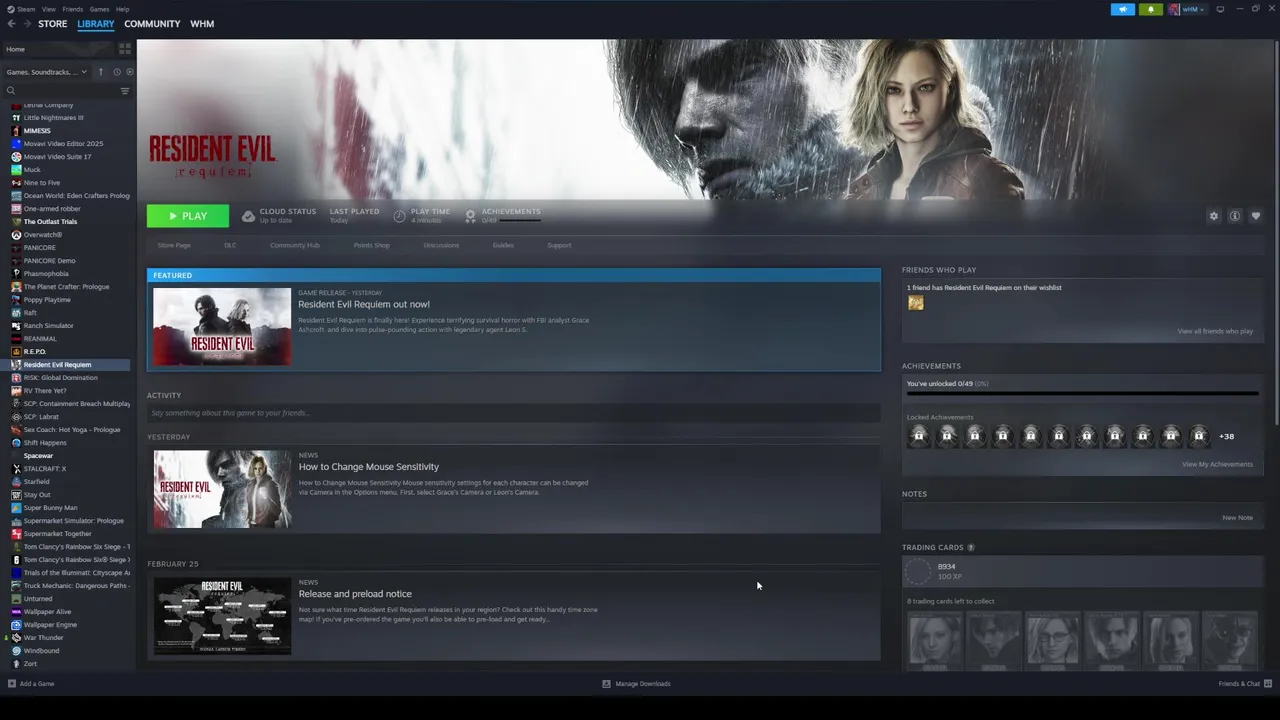Open the View menu

48,9
